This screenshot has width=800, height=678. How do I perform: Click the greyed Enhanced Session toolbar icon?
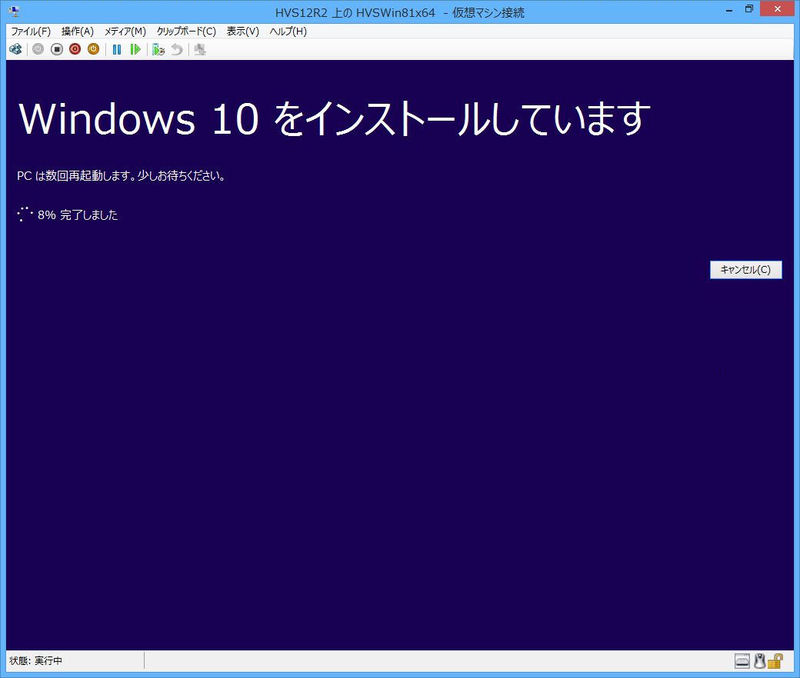click(x=200, y=49)
